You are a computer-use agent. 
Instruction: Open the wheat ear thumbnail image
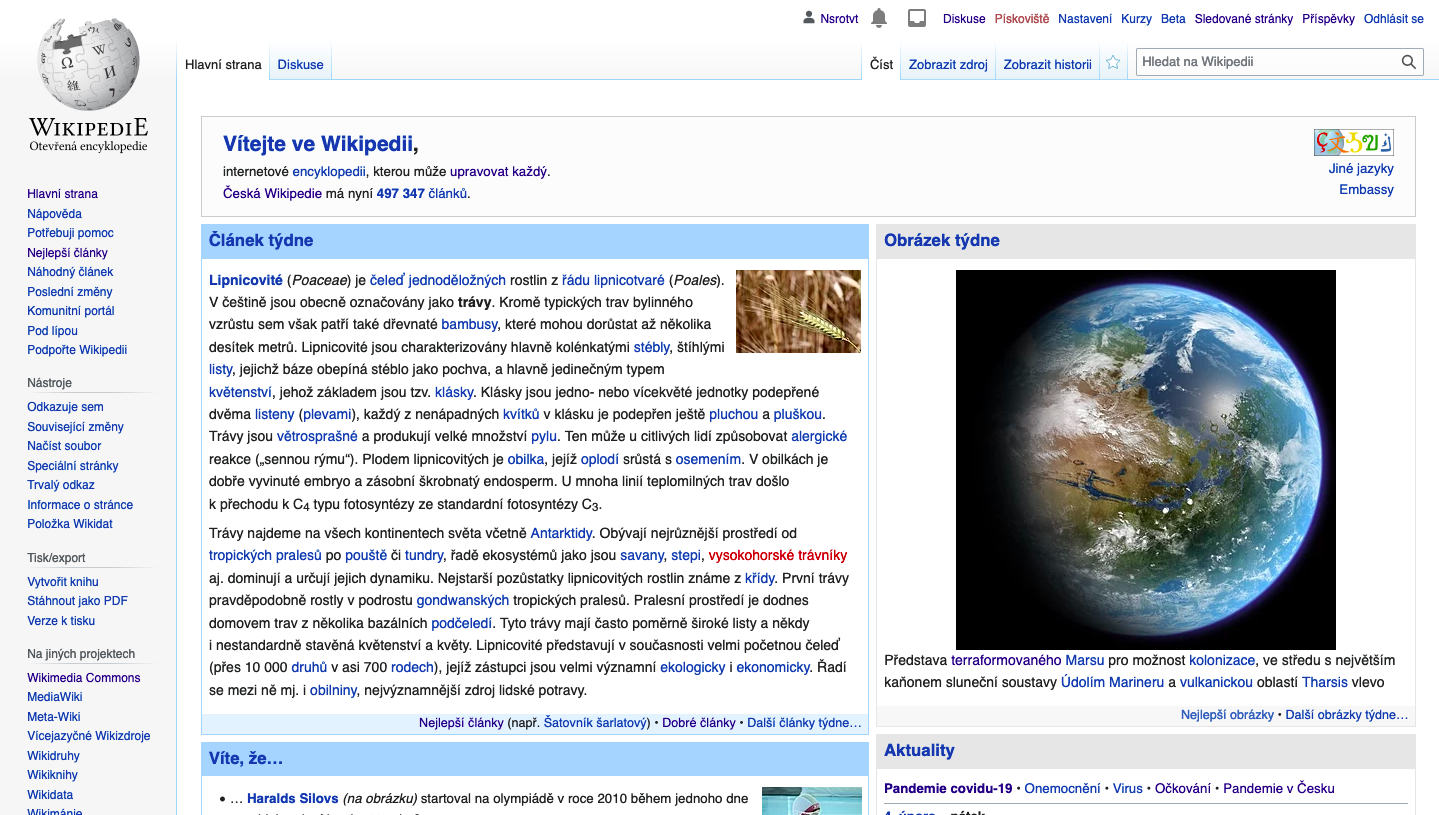(798, 311)
